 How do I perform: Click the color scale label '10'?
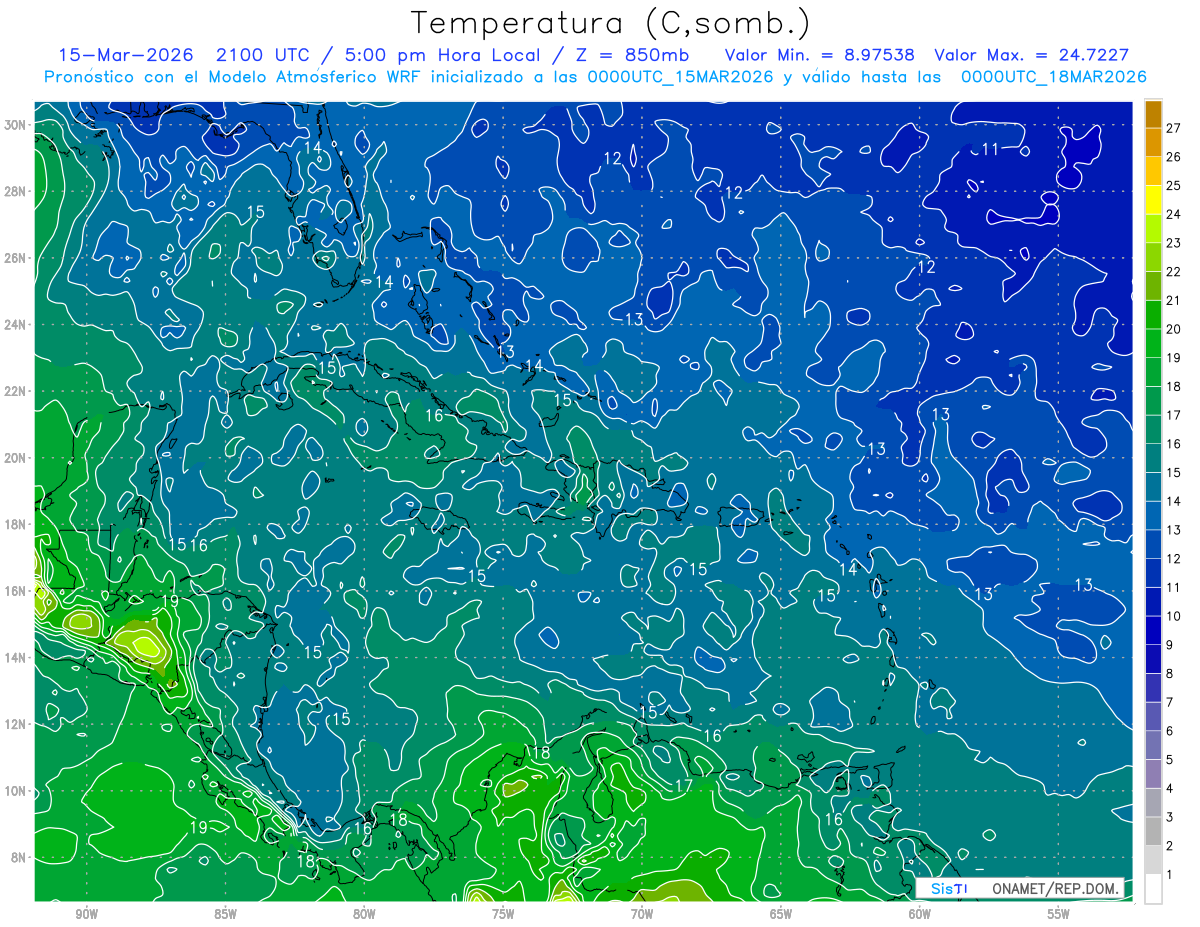coord(1173,616)
